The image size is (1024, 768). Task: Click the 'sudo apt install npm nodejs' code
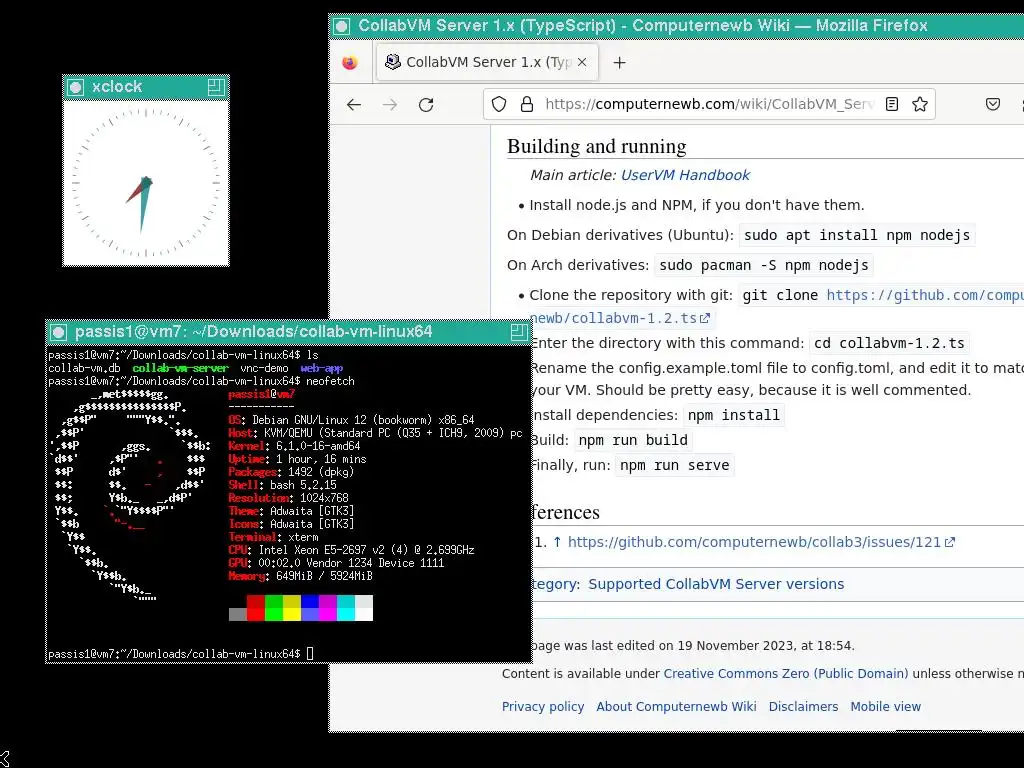pyautogui.click(x=857, y=235)
